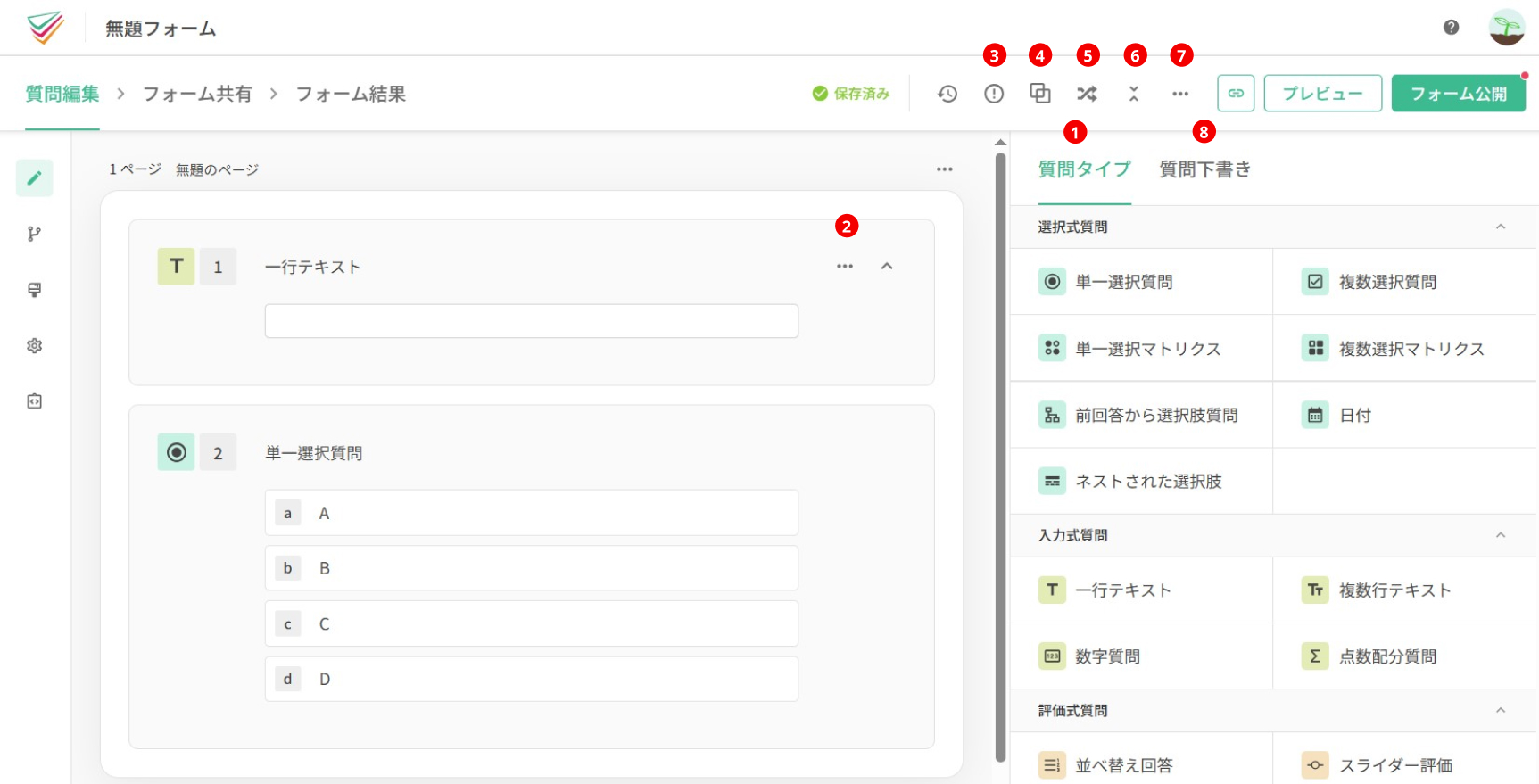Image resolution: width=1539 pixels, height=784 pixels.
Task: Click the copy form icon
Action: (x=1040, y=94)
